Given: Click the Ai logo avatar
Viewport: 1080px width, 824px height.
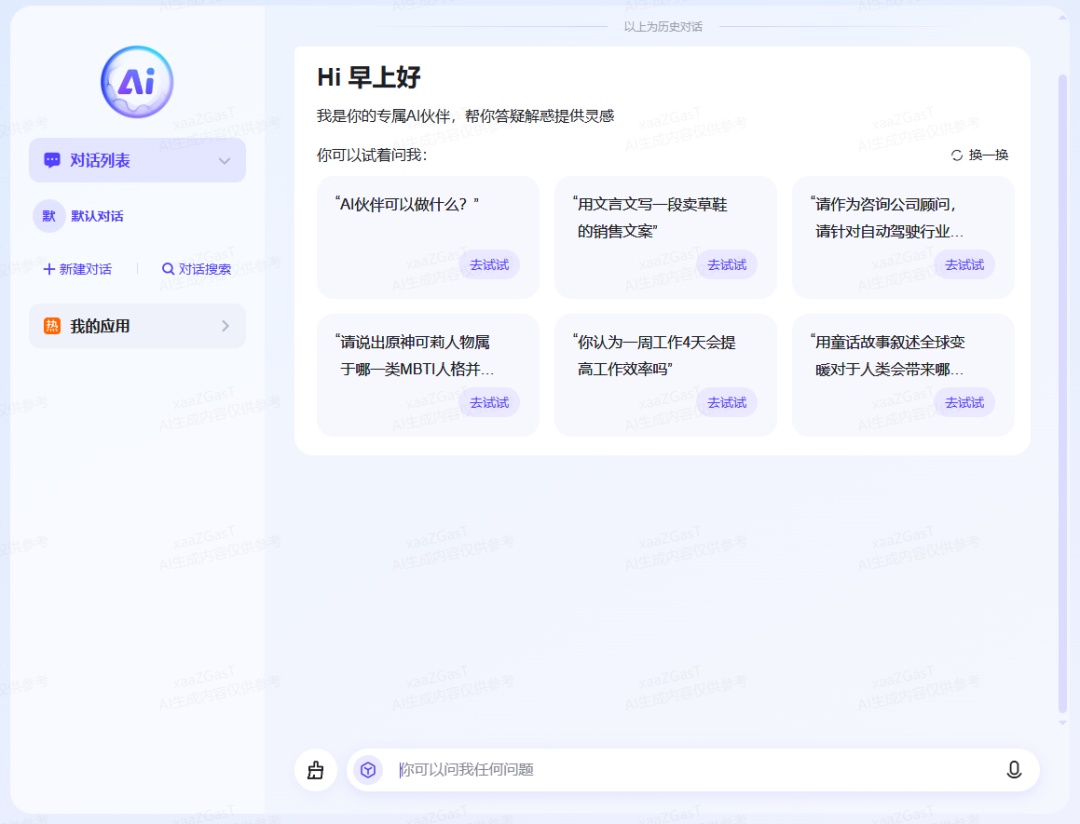Looking at the screenshot, I should point(136,81).
